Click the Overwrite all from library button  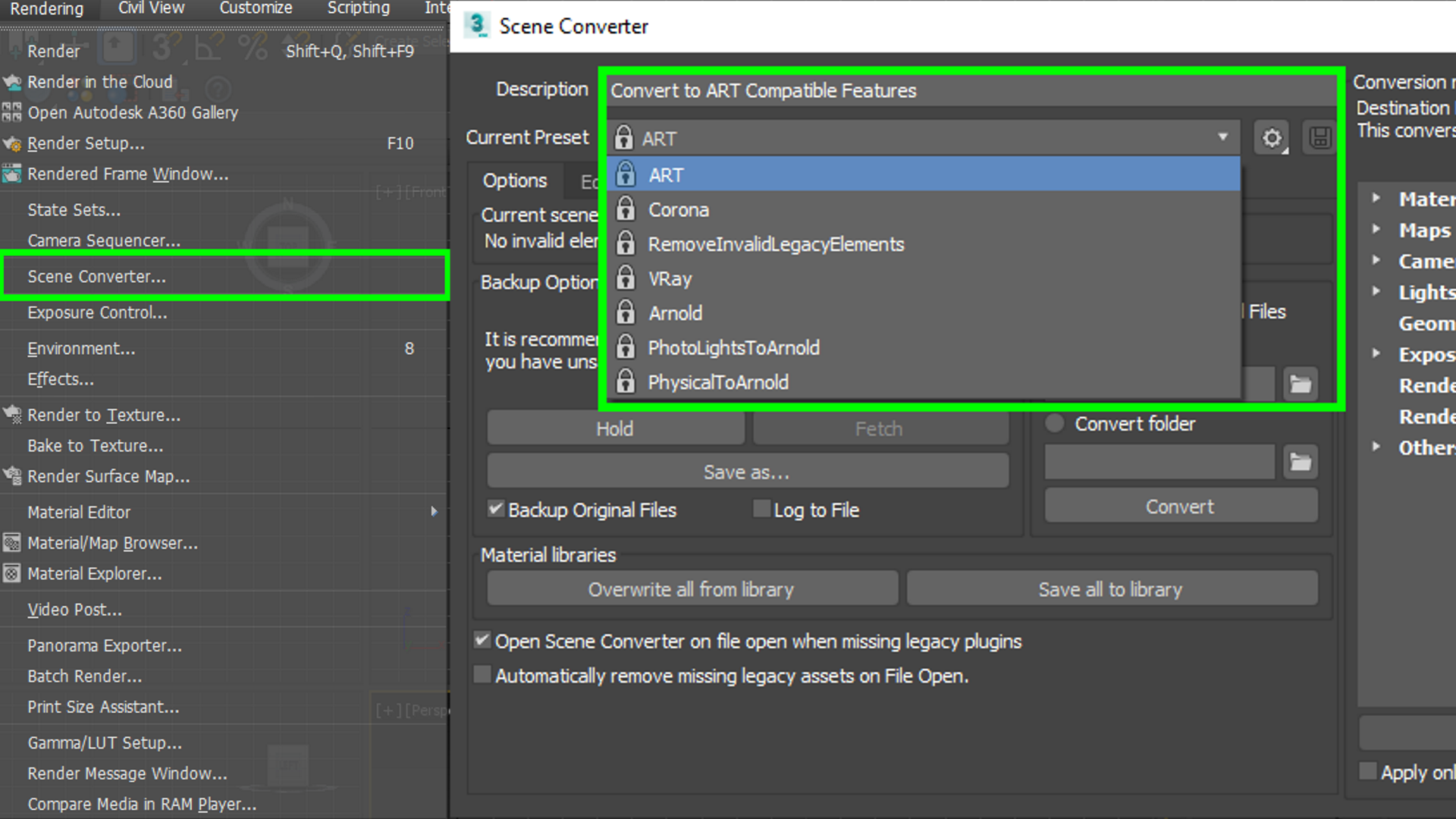(691, 589)
